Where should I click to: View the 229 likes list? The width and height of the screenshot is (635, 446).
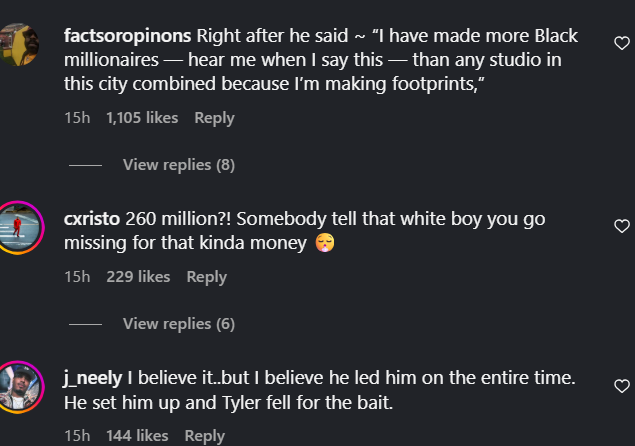(138, 277)
